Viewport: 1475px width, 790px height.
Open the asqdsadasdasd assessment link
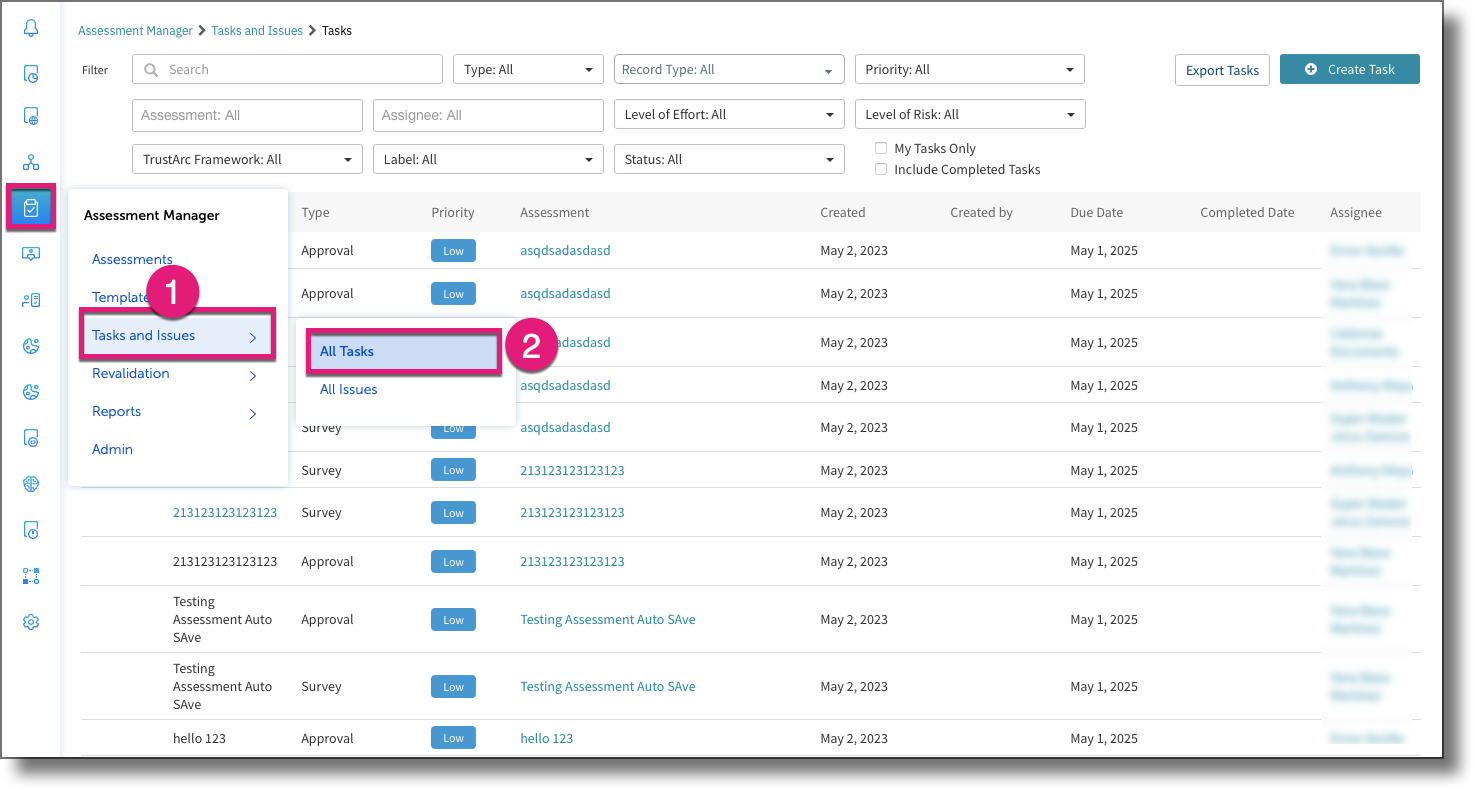click(x=564, y=250)
